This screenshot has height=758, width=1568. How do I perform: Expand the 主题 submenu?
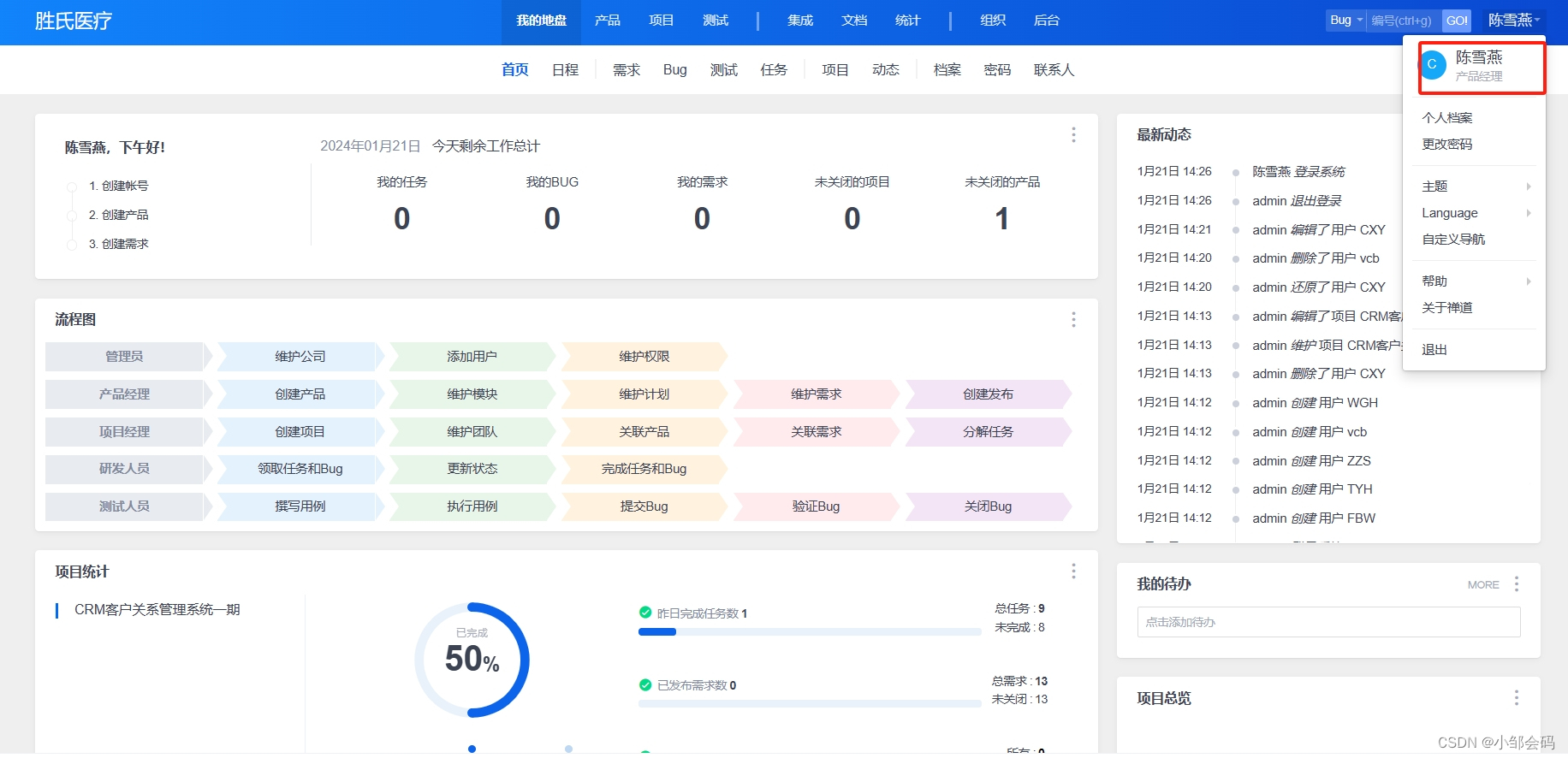(1476, 187)
